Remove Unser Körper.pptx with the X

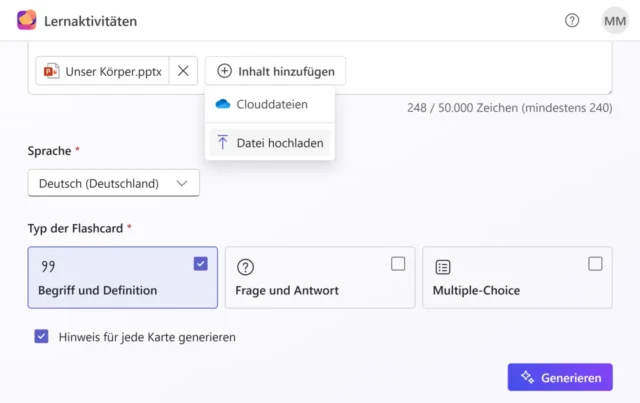pyautogui.click(x=183, y=71)
